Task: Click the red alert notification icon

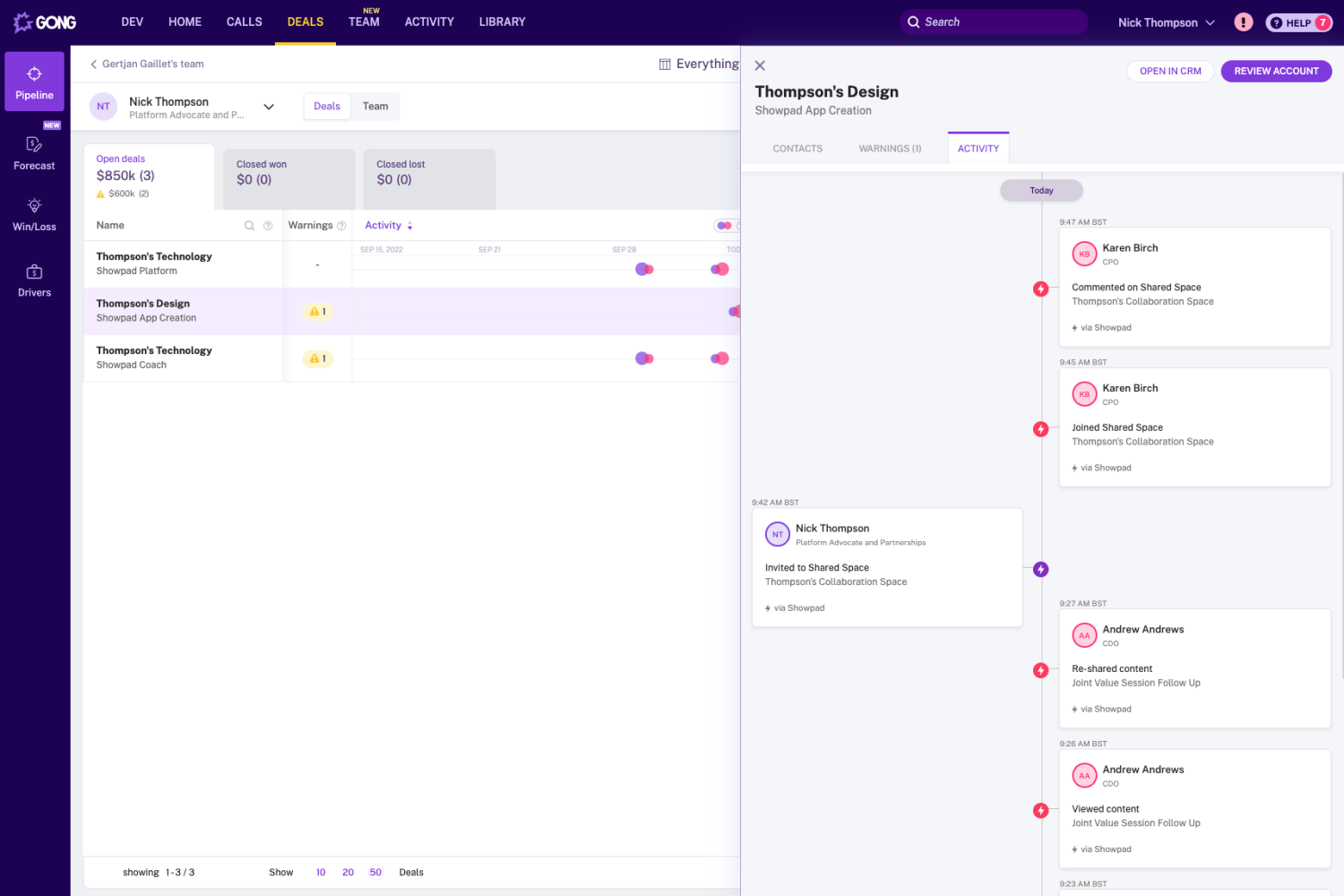Action: pos(1243,22)
